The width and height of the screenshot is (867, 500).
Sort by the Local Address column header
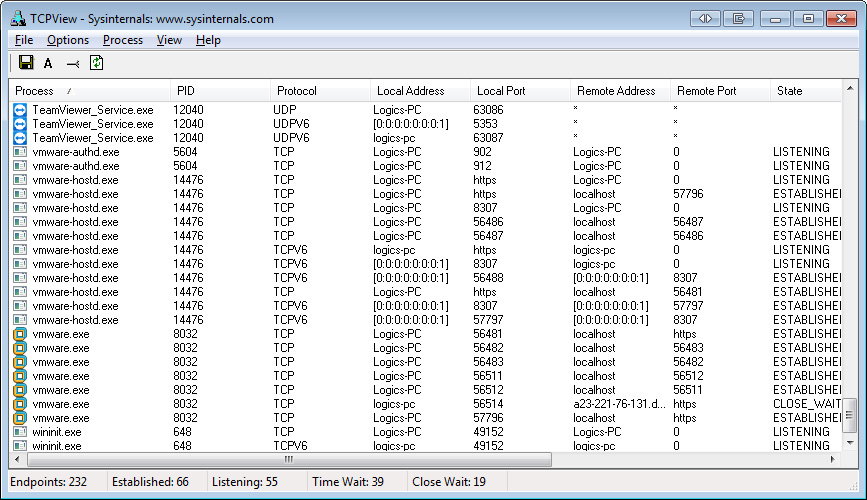(420, 91)
